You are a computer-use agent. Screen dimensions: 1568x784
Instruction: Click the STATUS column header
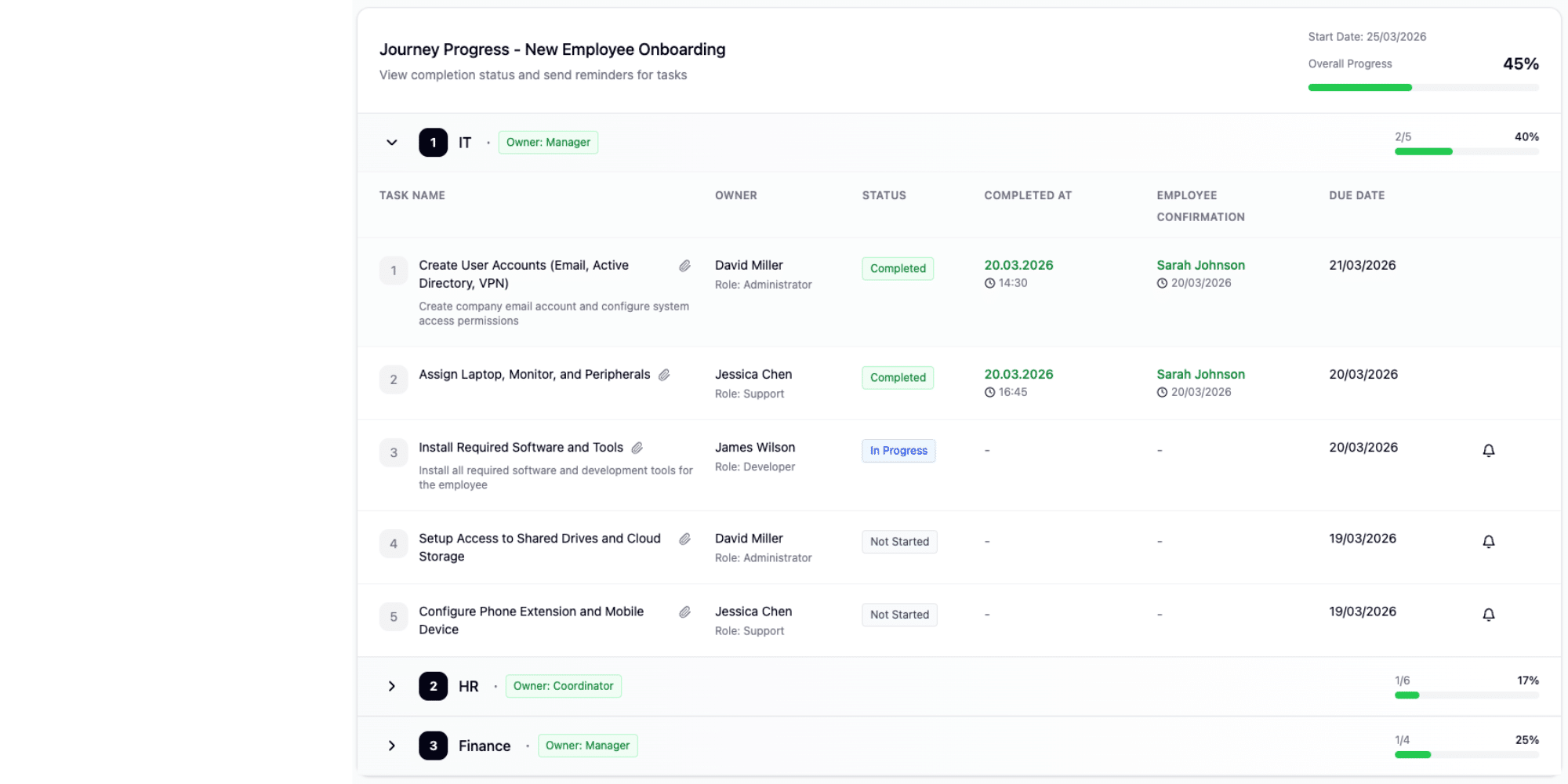pos(884,195)
